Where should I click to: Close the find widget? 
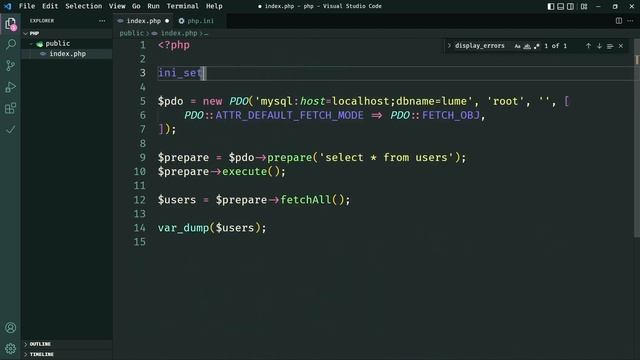[621, 46]
